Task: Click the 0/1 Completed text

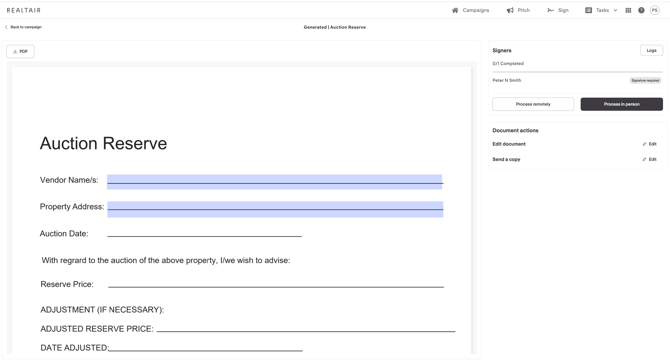Action: (508, 64)
